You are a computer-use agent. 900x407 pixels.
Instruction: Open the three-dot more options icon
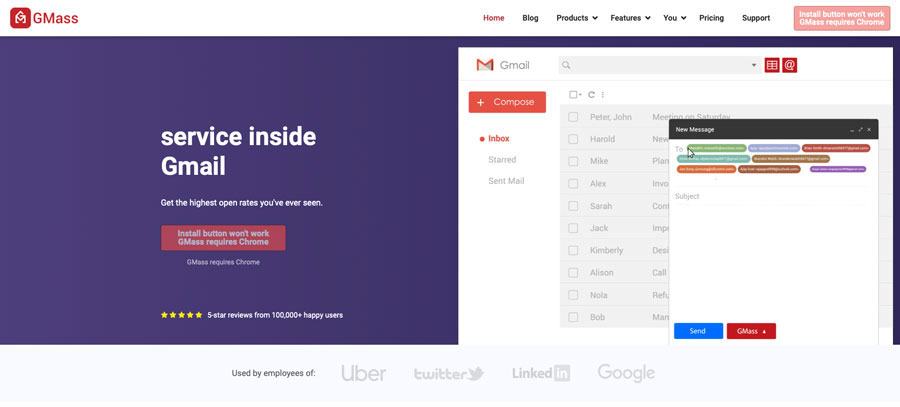coord(603,95)
